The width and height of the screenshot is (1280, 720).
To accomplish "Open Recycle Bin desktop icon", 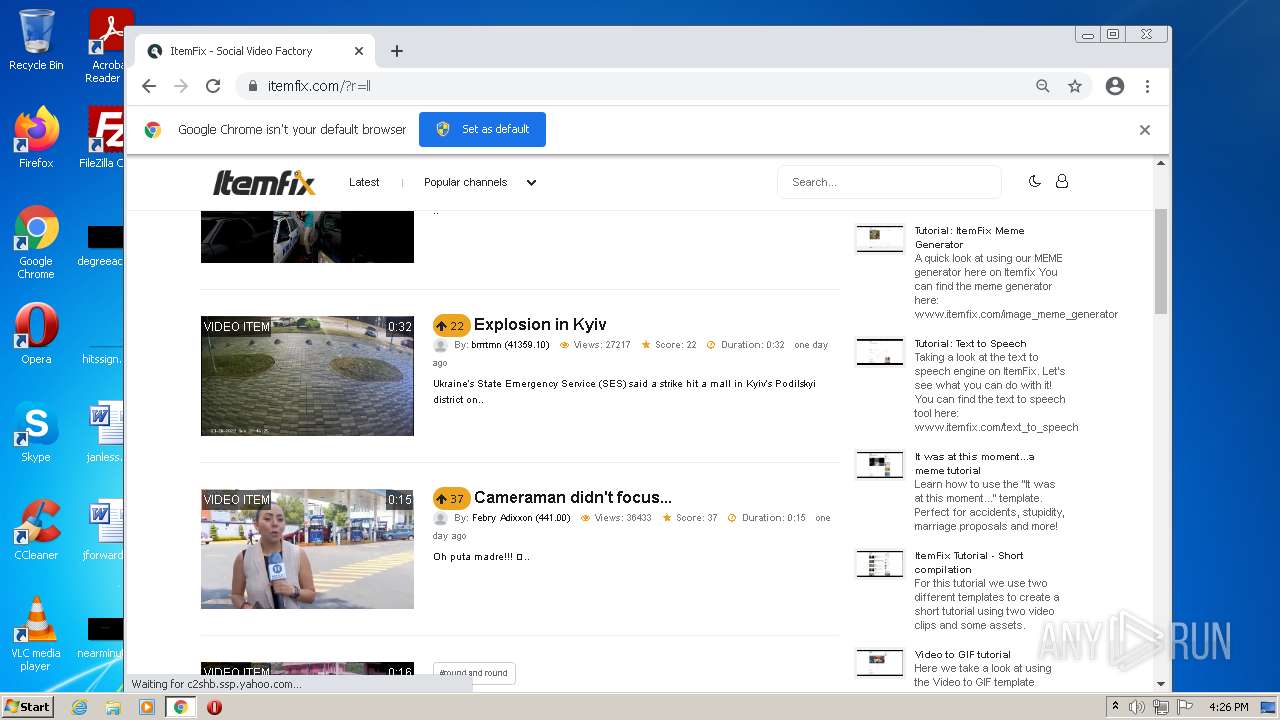I will point(36,40).
